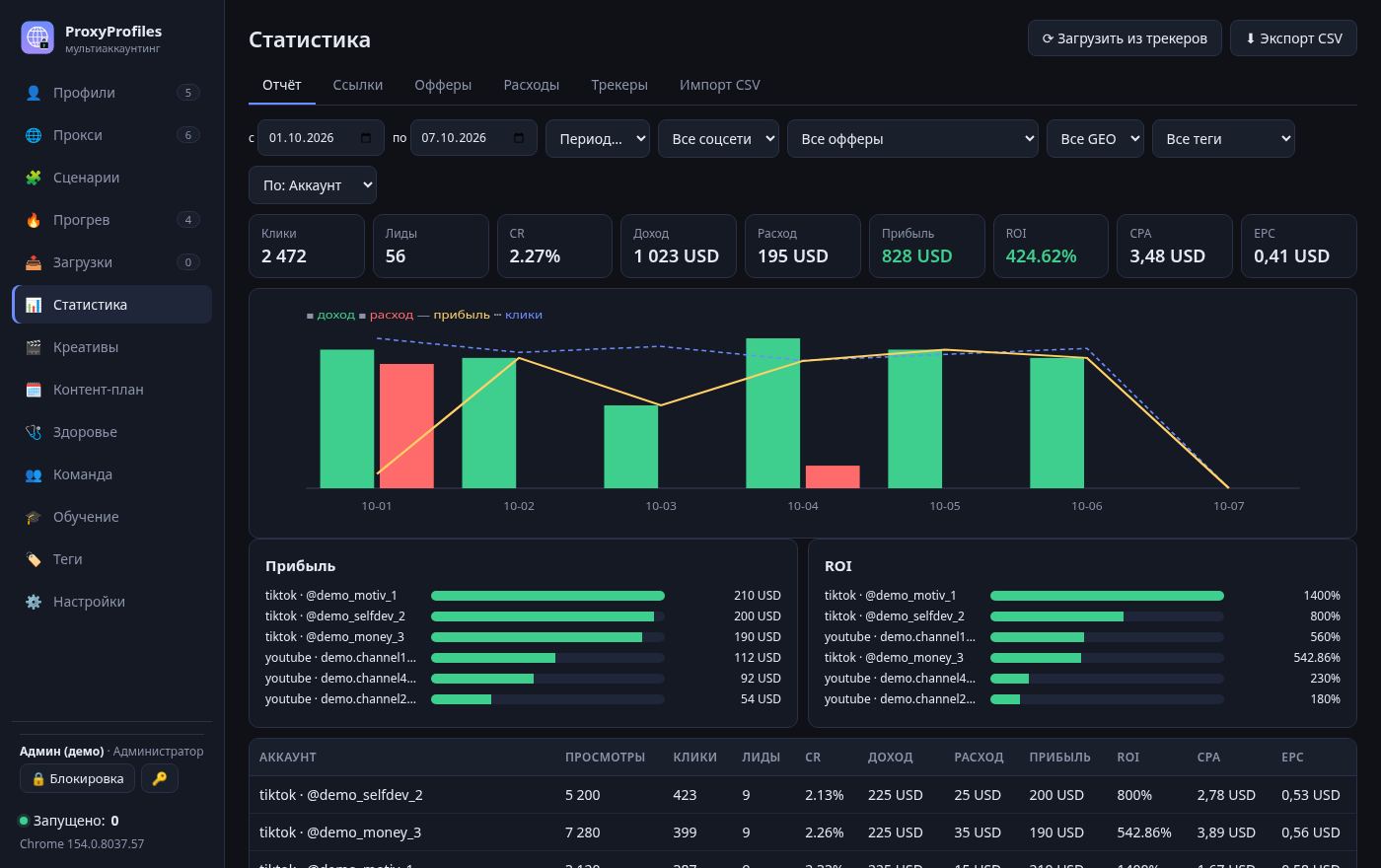Click the Прибыль bar for @demo_motiv_1
This screenshot has width=1381, height=868.
pos(547,596)
